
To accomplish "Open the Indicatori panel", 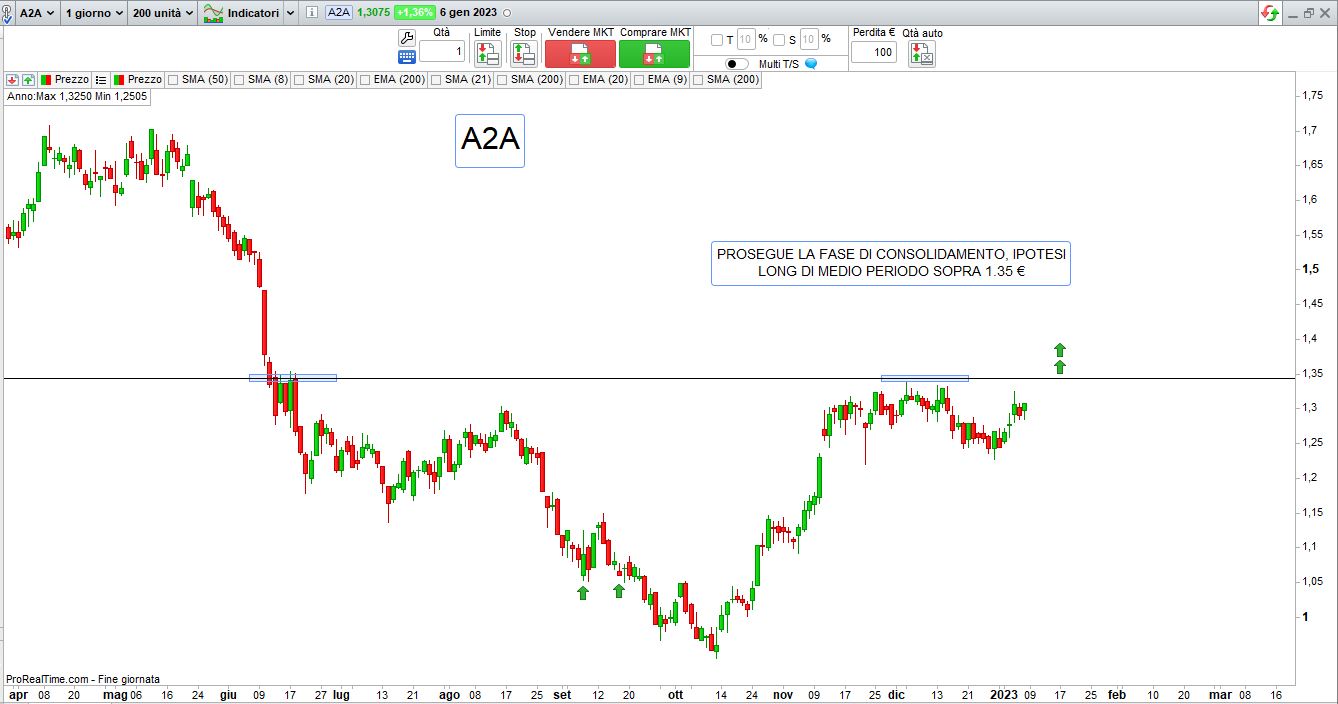I will click(241, 13).
